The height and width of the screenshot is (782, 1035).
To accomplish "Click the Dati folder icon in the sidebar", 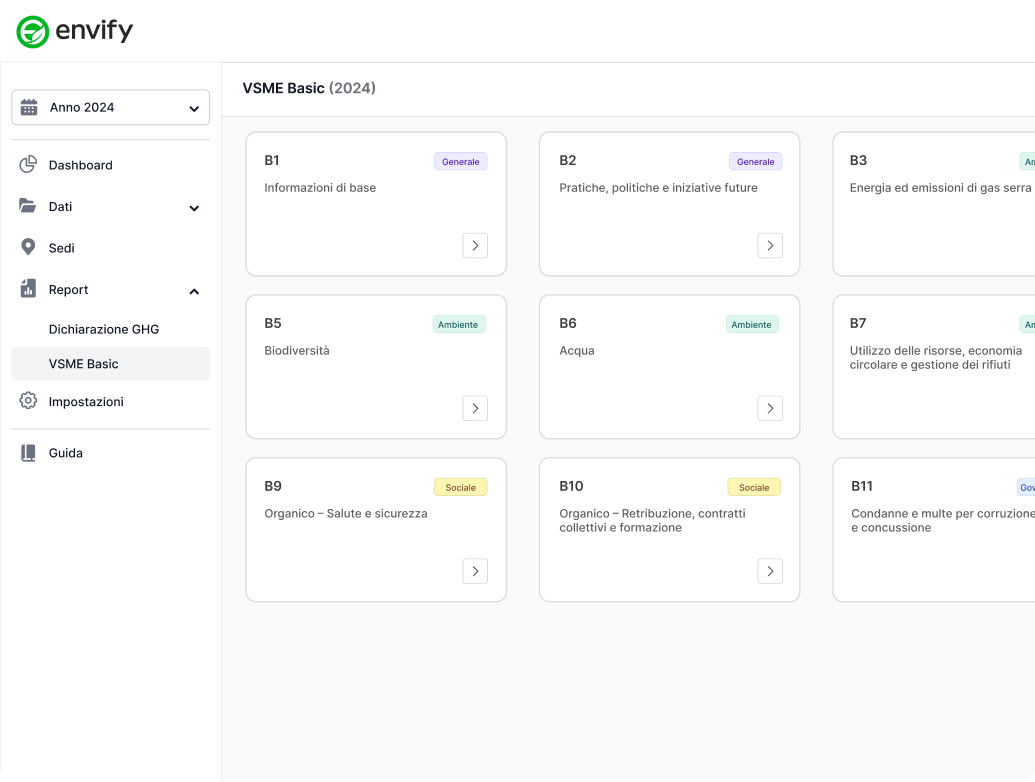I will click(x=30, y=206).
